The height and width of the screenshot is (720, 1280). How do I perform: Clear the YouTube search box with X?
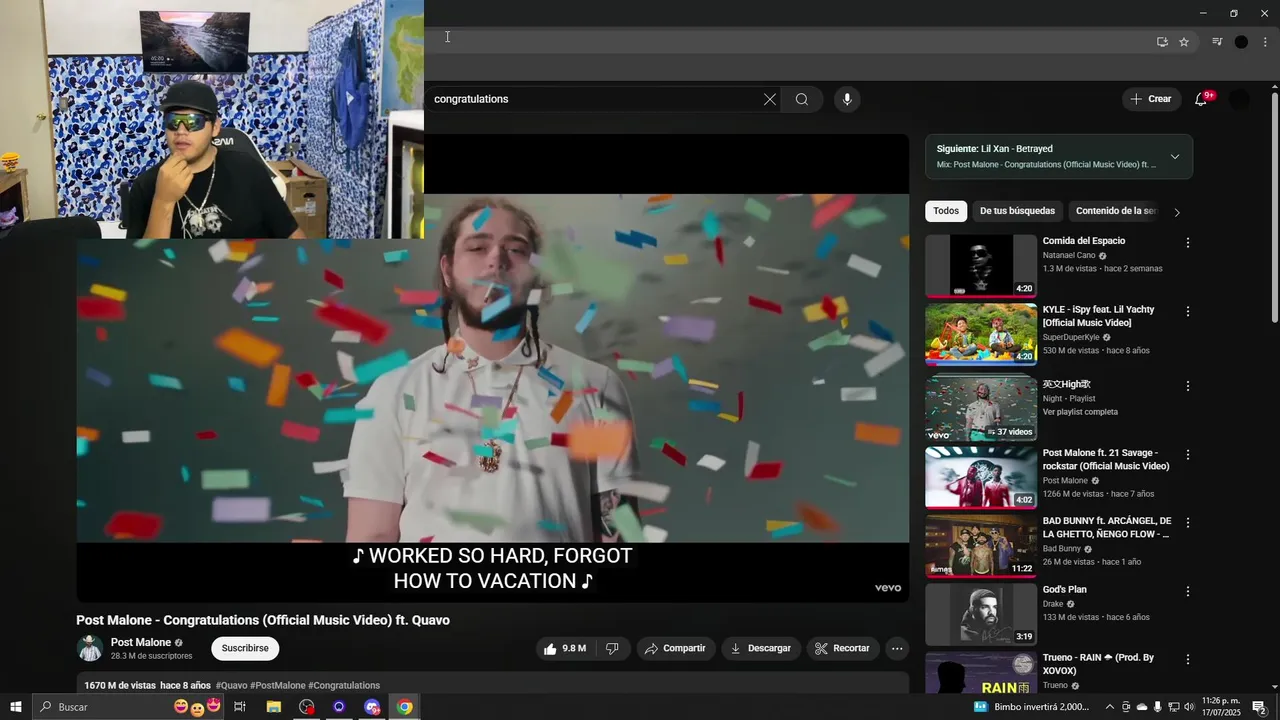769,99
